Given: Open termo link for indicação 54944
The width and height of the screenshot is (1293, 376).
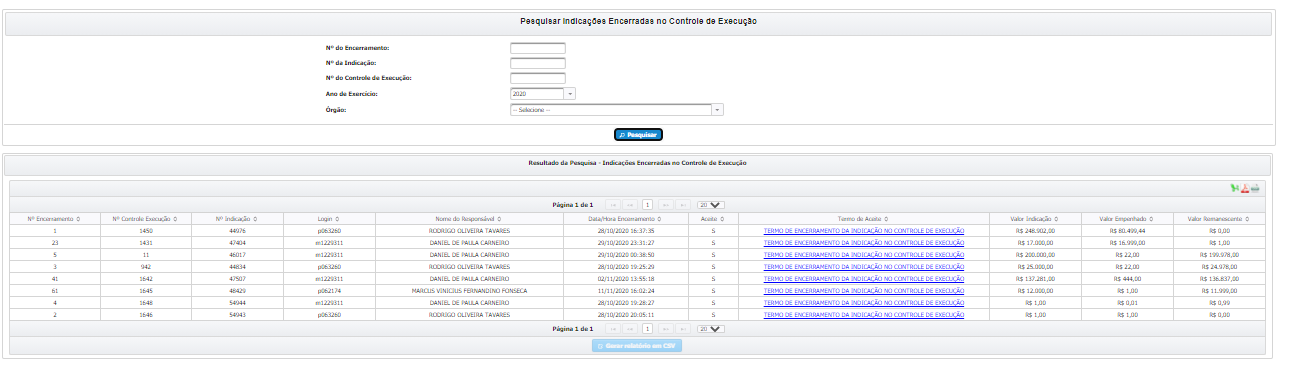Looking at the screenshot, I should [x=864, y=302].
